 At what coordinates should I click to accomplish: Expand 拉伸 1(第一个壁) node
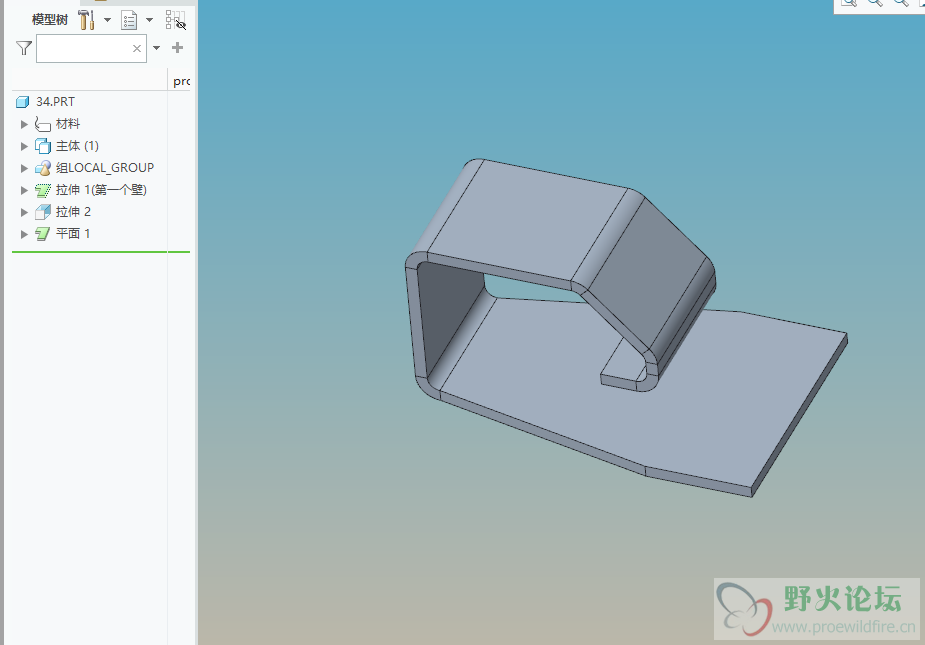coord(24,190)
